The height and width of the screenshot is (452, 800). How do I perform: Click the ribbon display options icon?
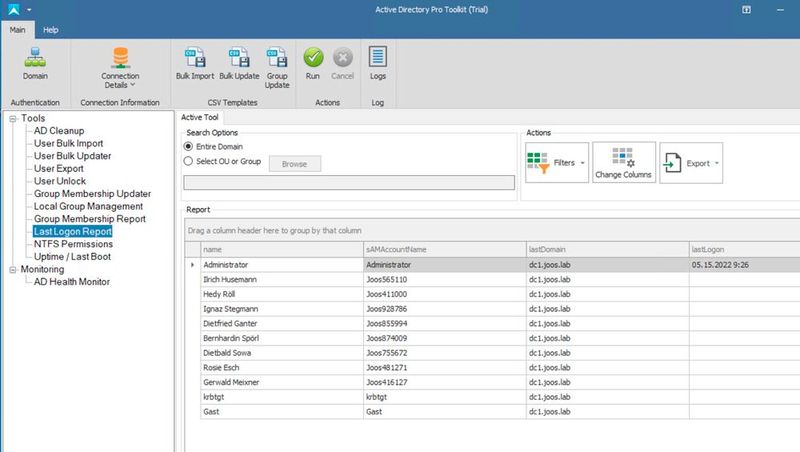746,10
